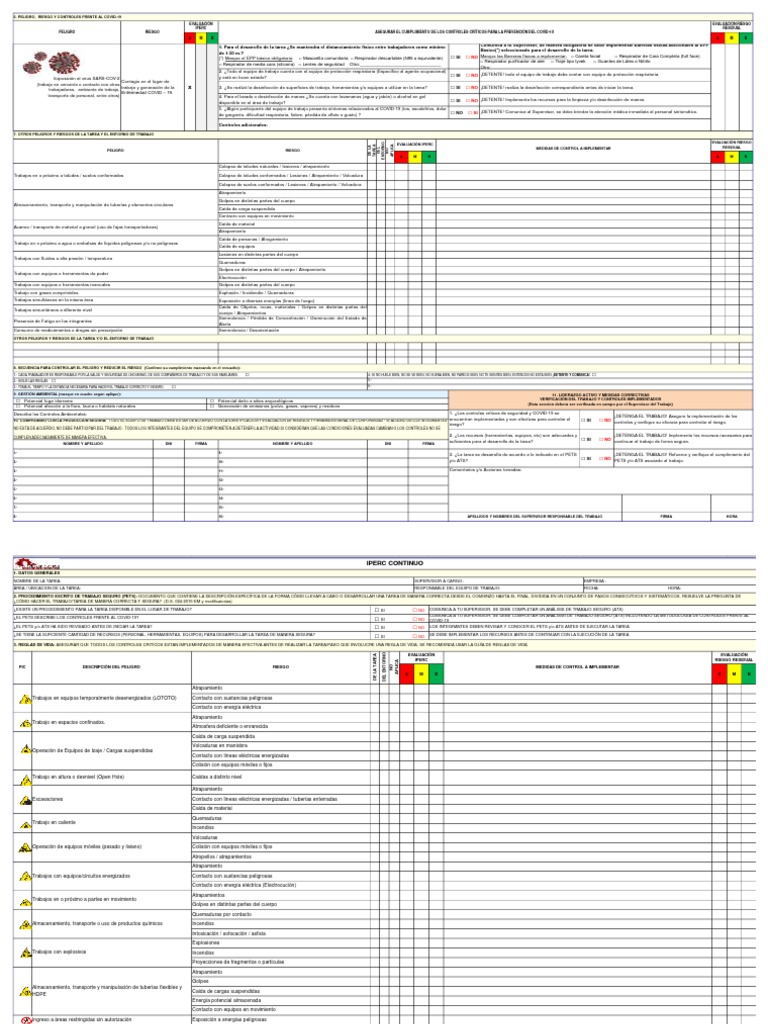The height and width of the screenshot is (1024, 768).
Task: Click the warning icon beside 'Excavaciones'
Action: [25, 799]
